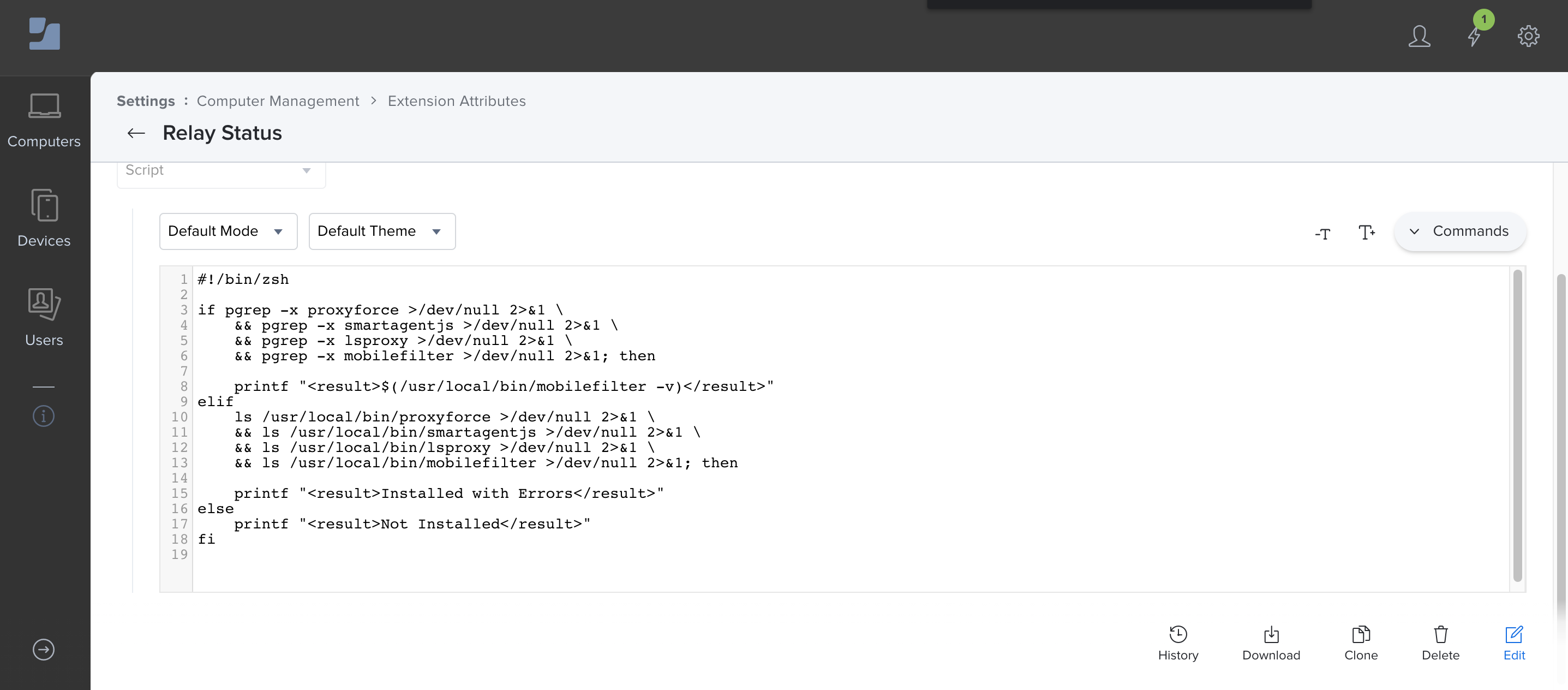This screenshot has height=690, width=1568.
Task: Go to Computers in sidebar
Action: [x=44, y=121]
